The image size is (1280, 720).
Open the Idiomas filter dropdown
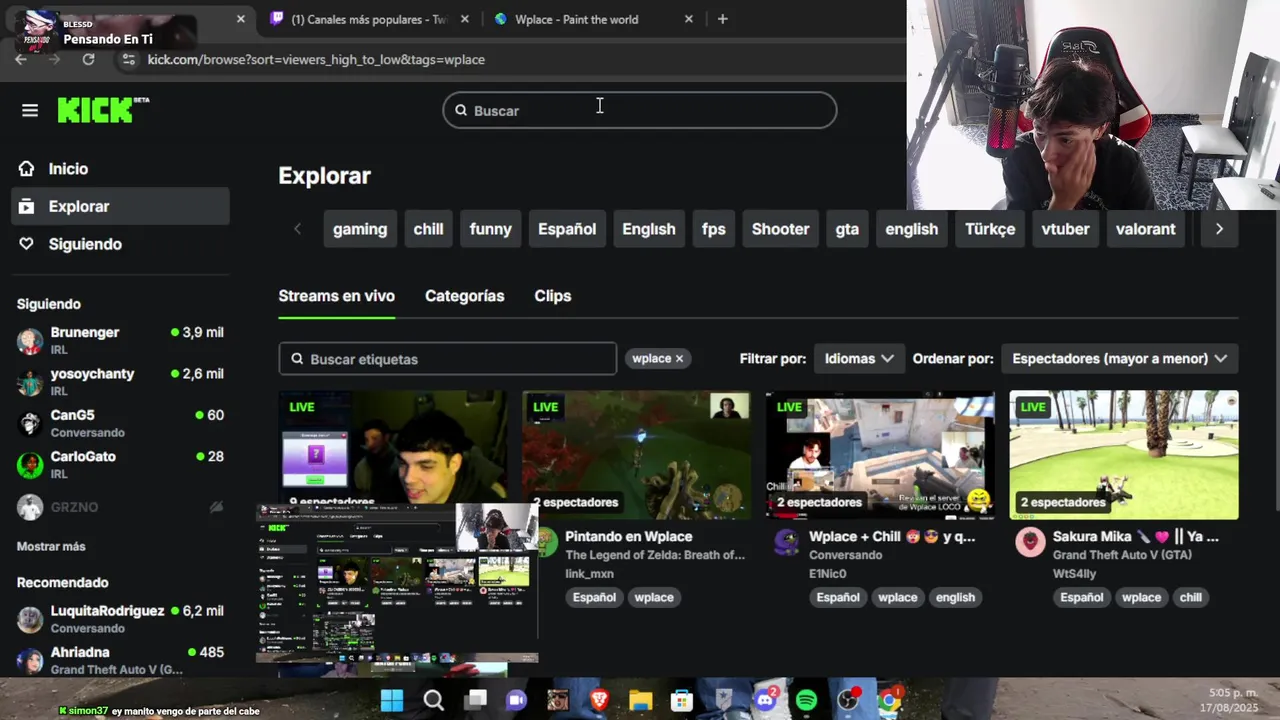859,358
